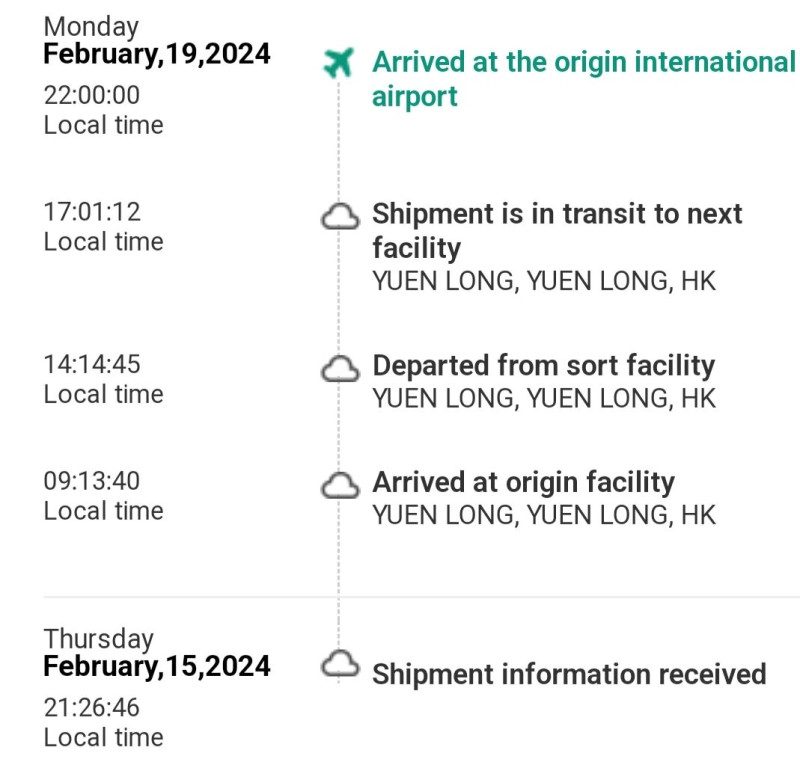Click the 21:26:46 timestamp
This screenshot has width=800, height=762.
[x=92, y=708]
